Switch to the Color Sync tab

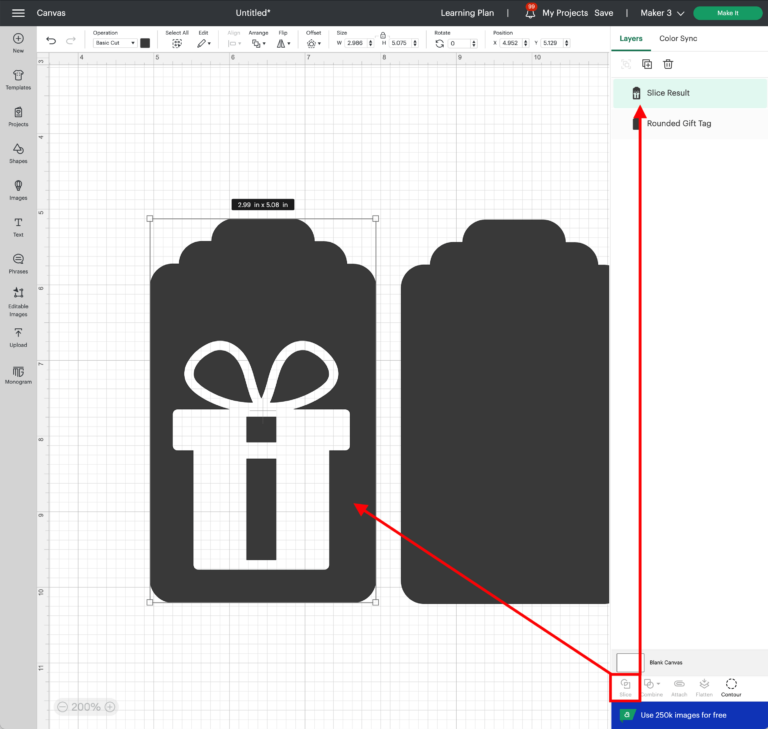678,38
